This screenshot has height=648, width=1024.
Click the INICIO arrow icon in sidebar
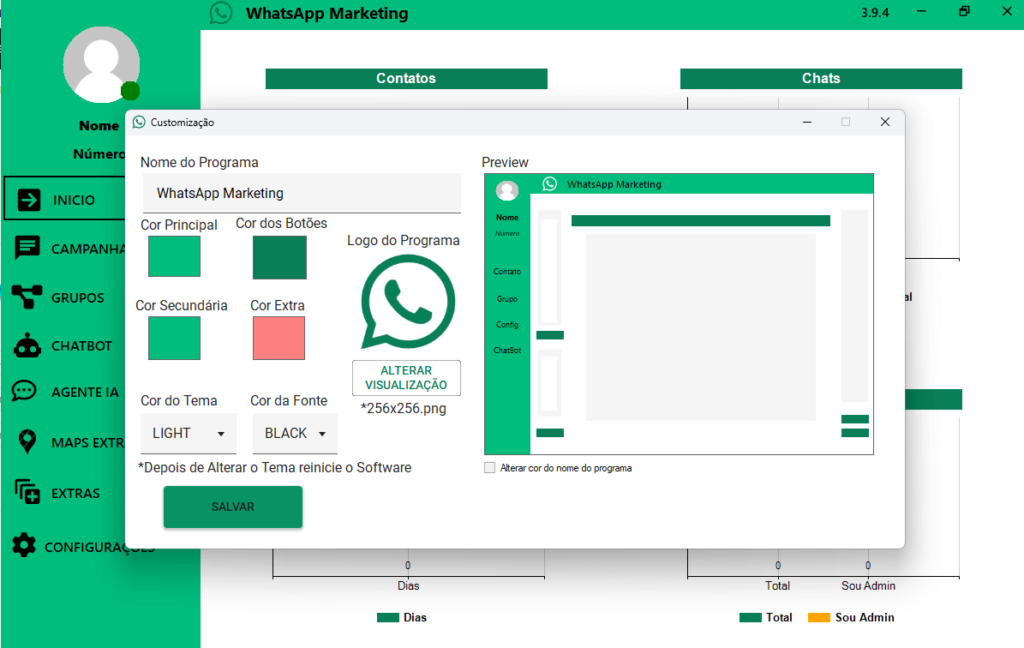[x=29, y=199]
